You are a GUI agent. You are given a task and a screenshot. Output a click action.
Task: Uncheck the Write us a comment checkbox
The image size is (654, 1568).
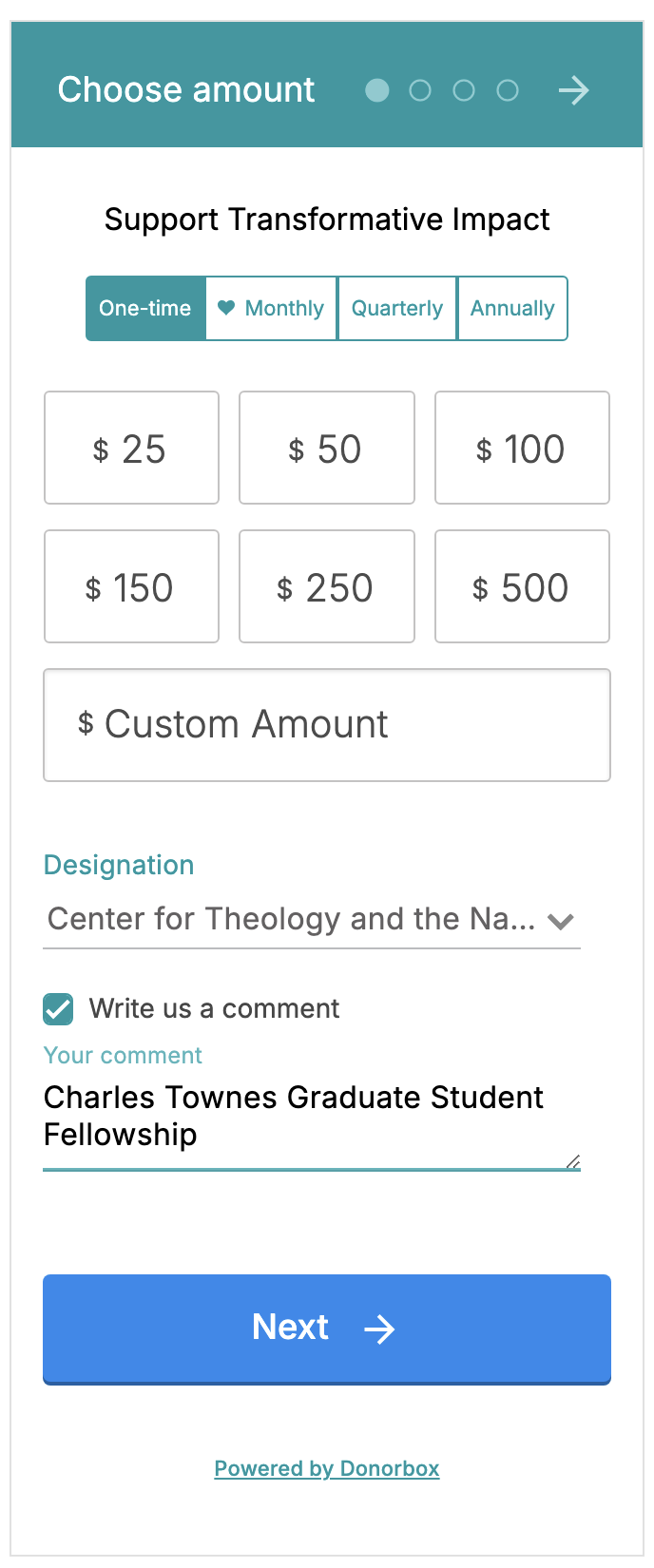pyautogui.click(x=58, y=1008)
